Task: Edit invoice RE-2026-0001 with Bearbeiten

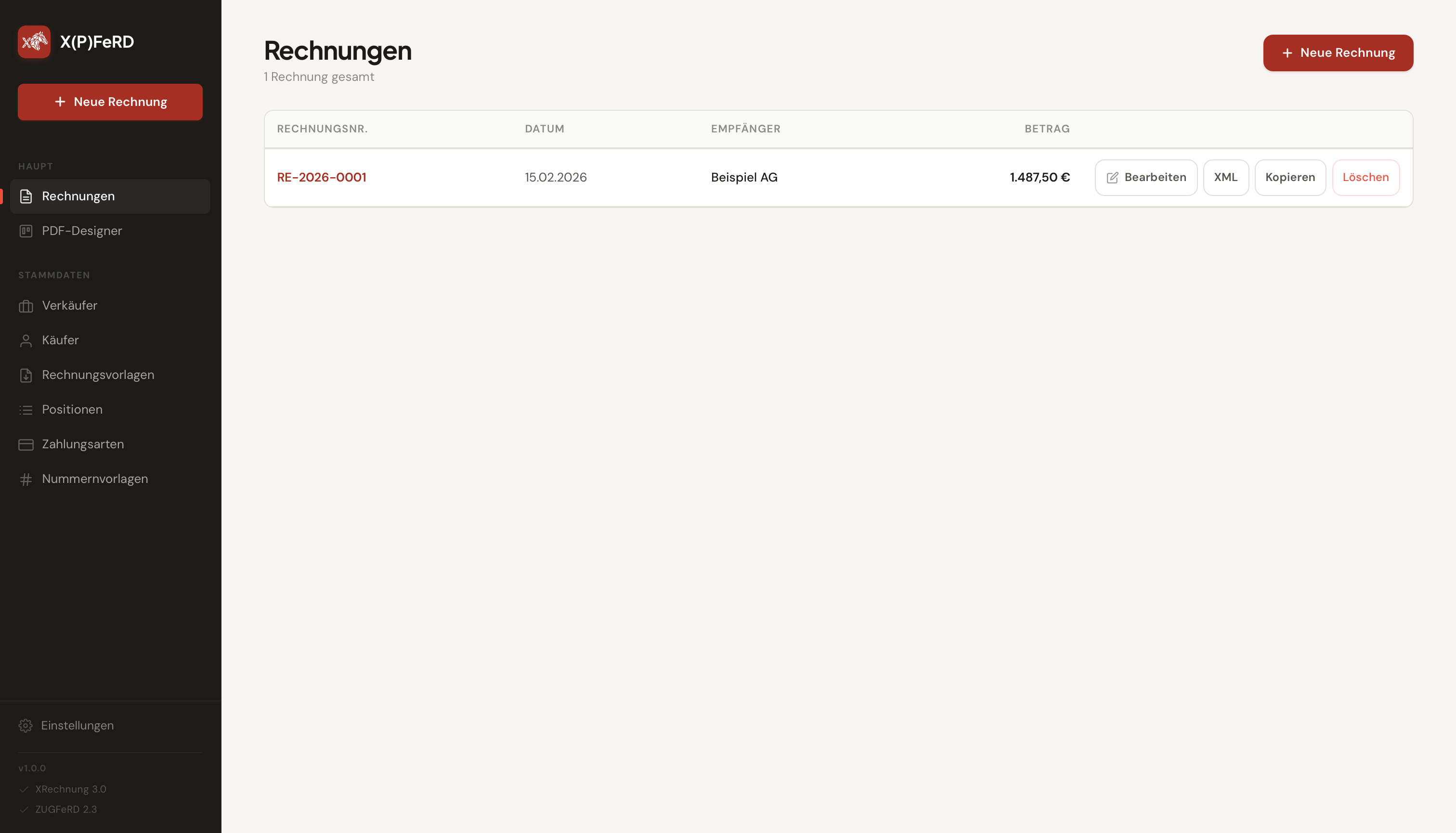Action: click(x=1146, y=177)
